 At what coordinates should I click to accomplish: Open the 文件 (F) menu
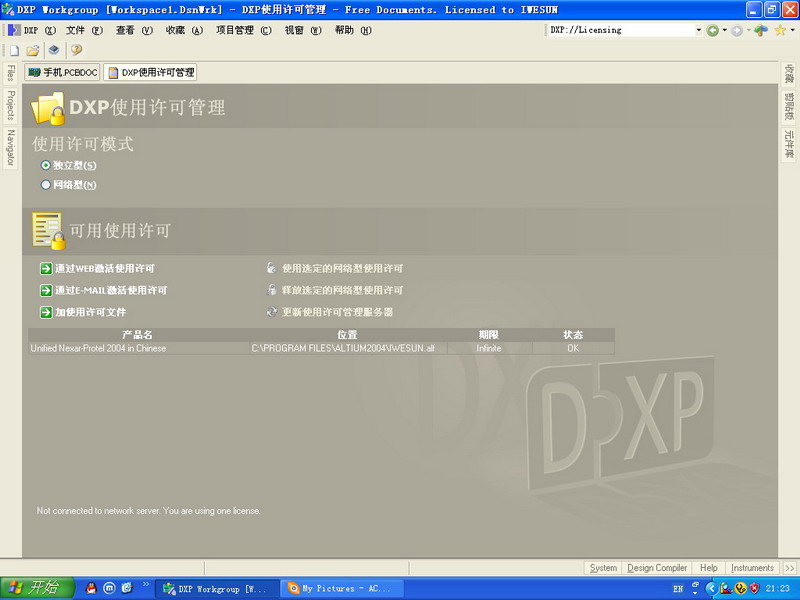click(84, 31)
